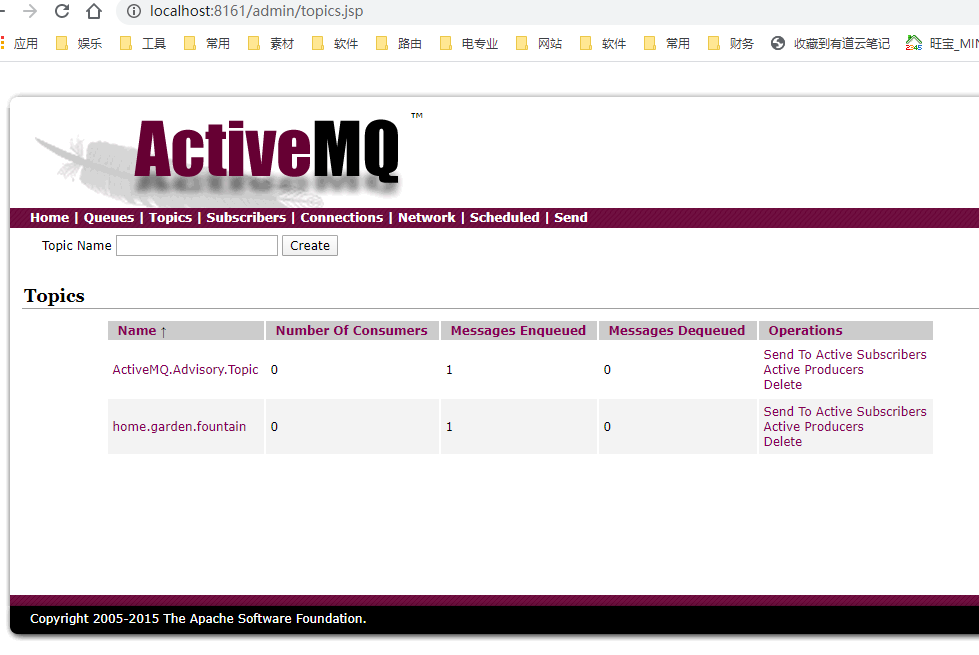Viewport: 979px width, 655px height.
Task: Open the 娱乐 bookmark folder
Action: tap(79, 43)
